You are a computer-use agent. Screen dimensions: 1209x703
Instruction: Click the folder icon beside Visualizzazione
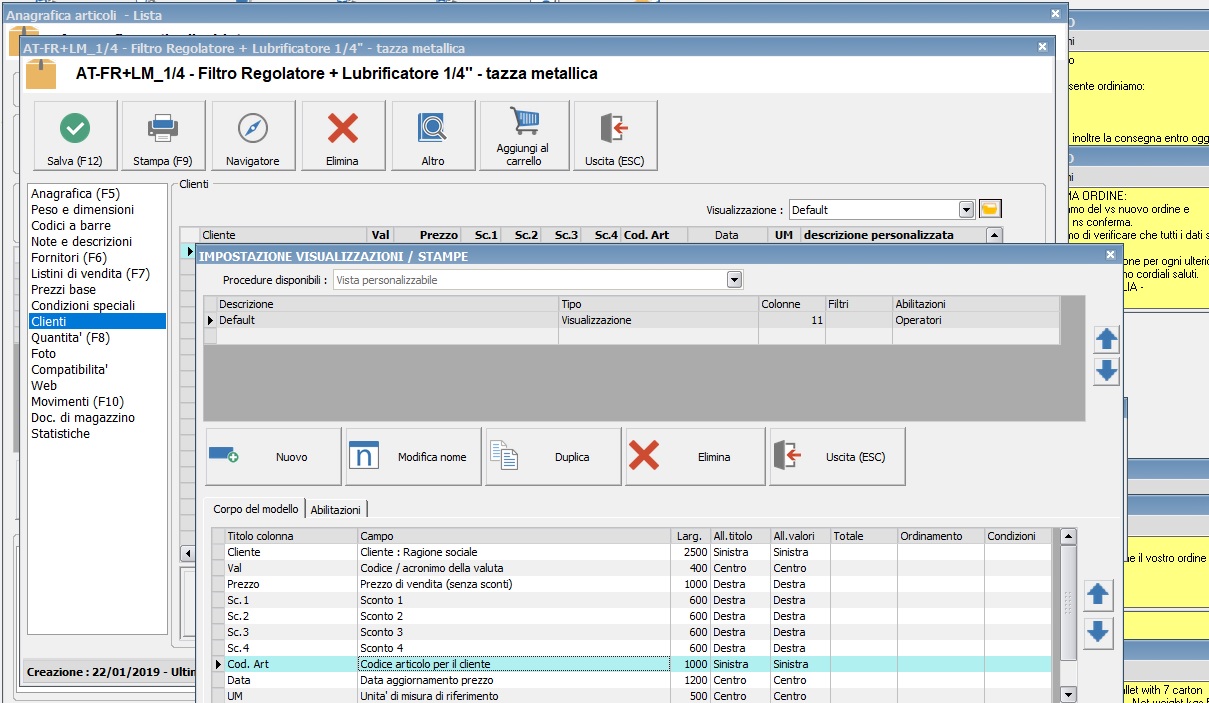(990, 210)
